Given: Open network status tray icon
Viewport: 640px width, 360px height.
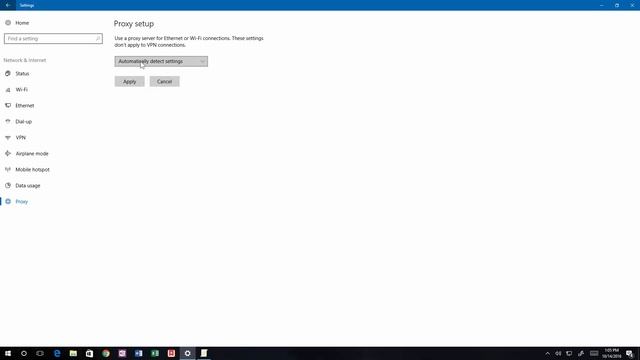Looking at the screenshot, I should [569, 353].
